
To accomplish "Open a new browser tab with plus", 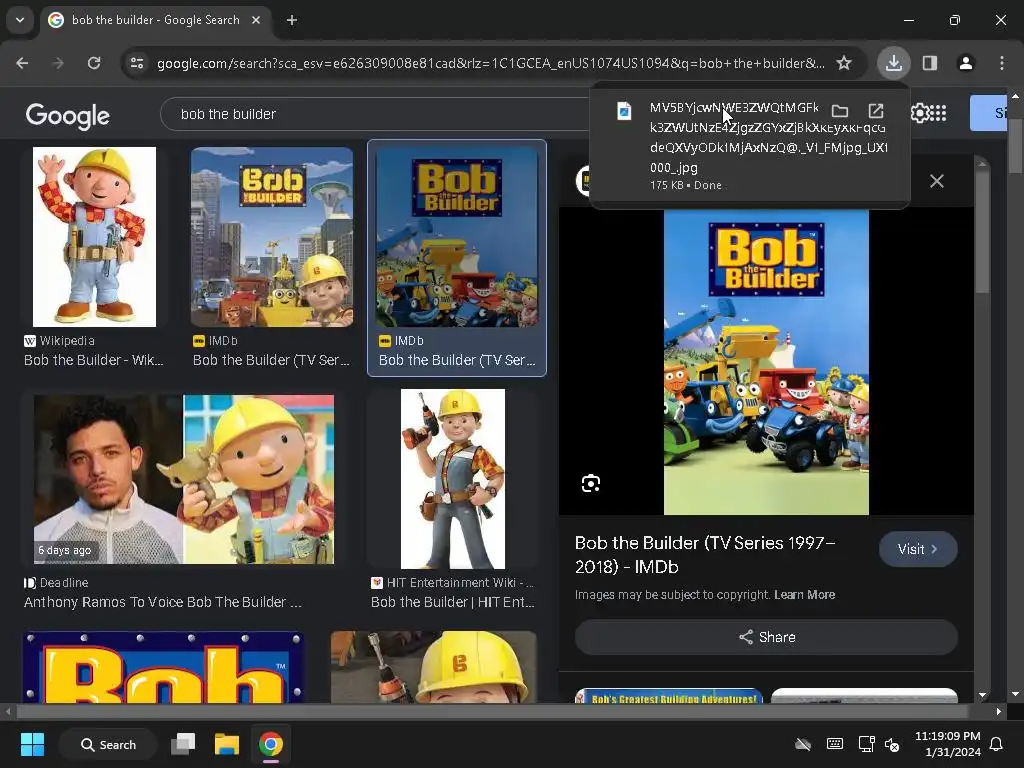I will click(292, 20).
